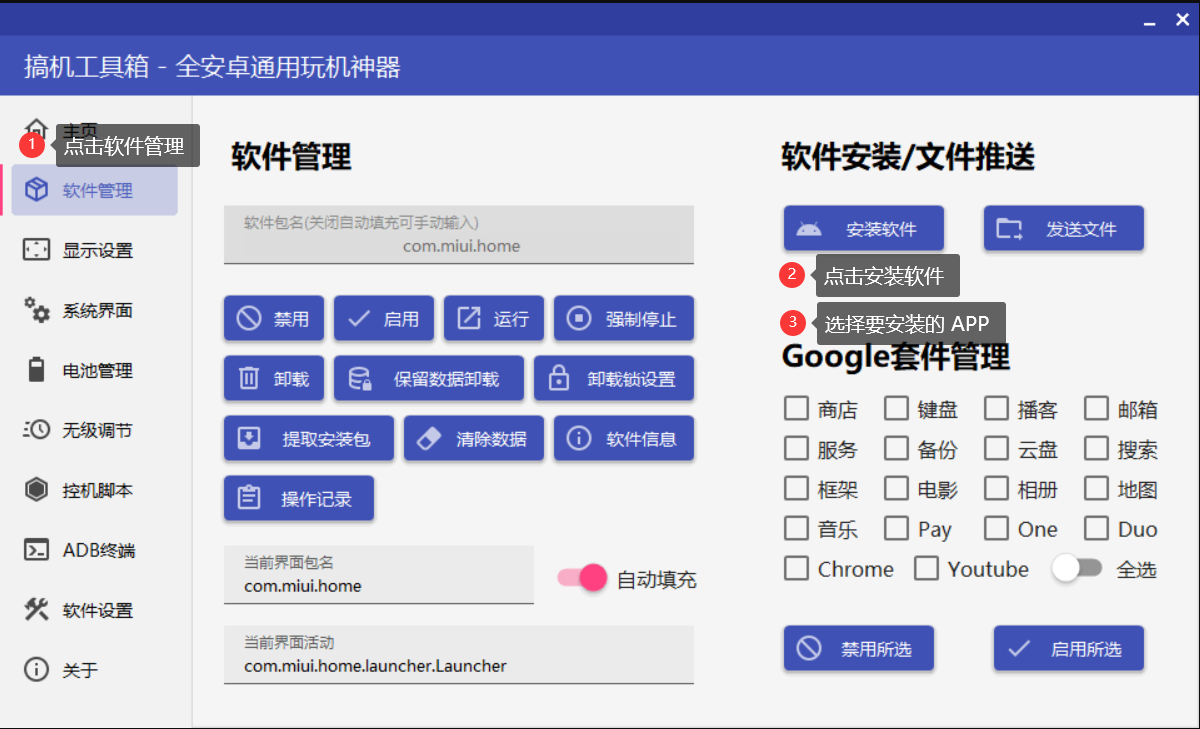Click the 禁用 ban icon button
1200x729 pixels.
(x=249, y=319)
